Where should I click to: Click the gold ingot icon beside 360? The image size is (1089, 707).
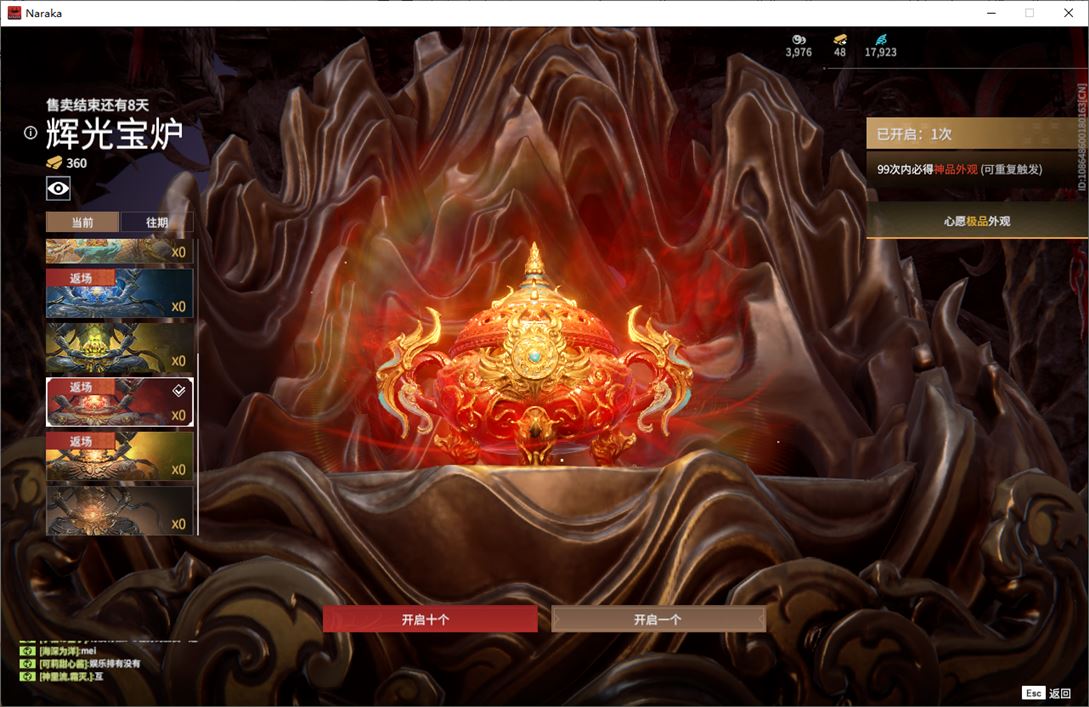click(x=54, y=163)
